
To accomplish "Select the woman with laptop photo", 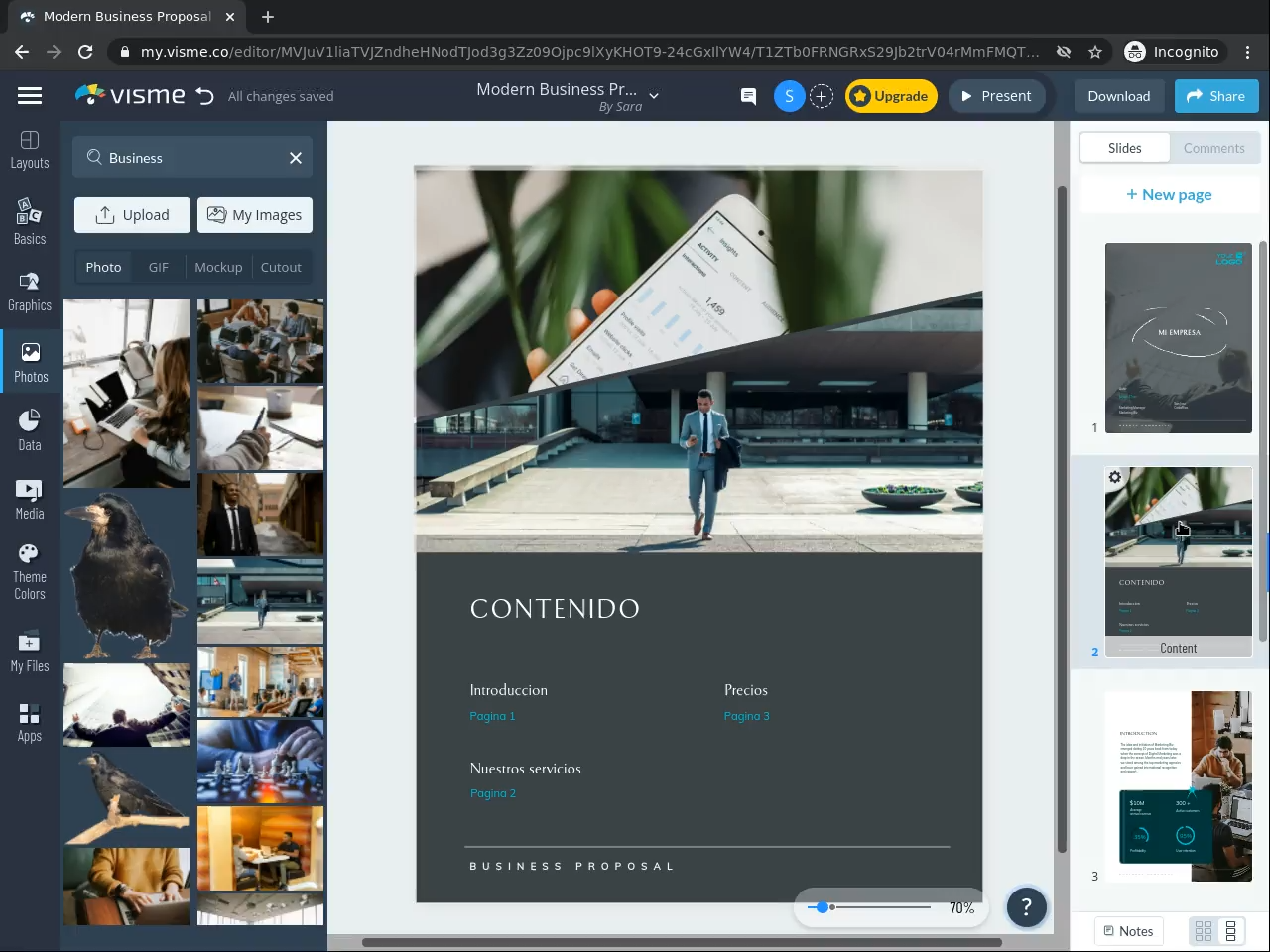I will click(126, 394).
